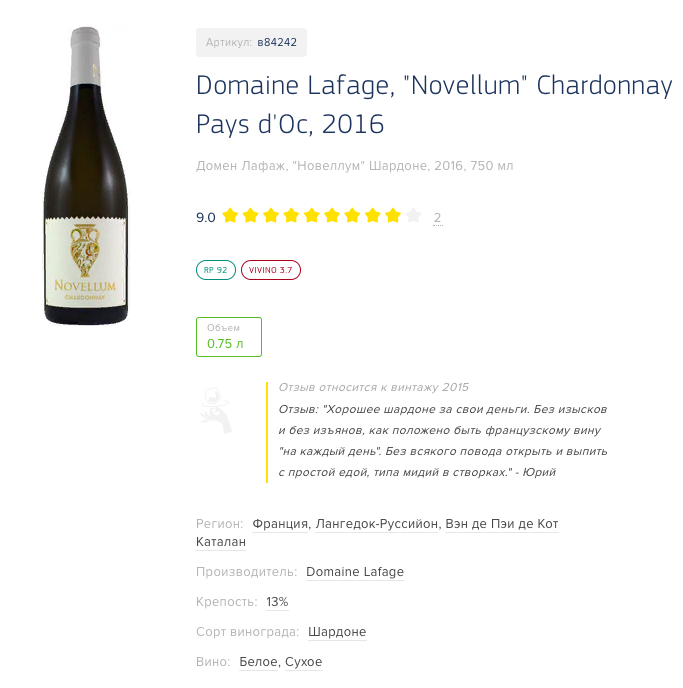This screenshot has width=683, height=688.
Task: Click the Novellum wine bottle image
Action: [x=86, y=176]
